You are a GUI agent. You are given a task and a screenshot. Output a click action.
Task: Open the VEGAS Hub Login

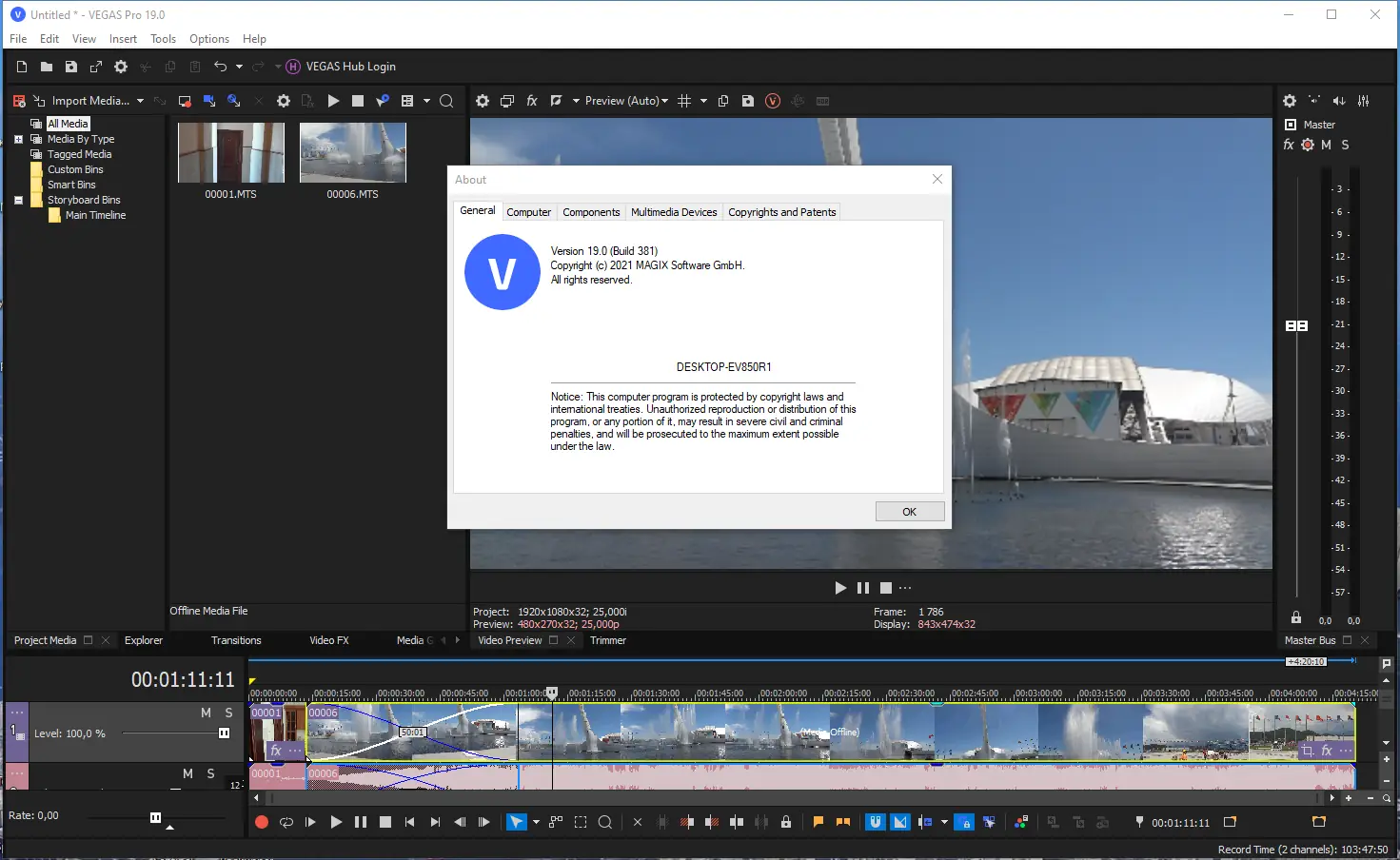[342, 67]
